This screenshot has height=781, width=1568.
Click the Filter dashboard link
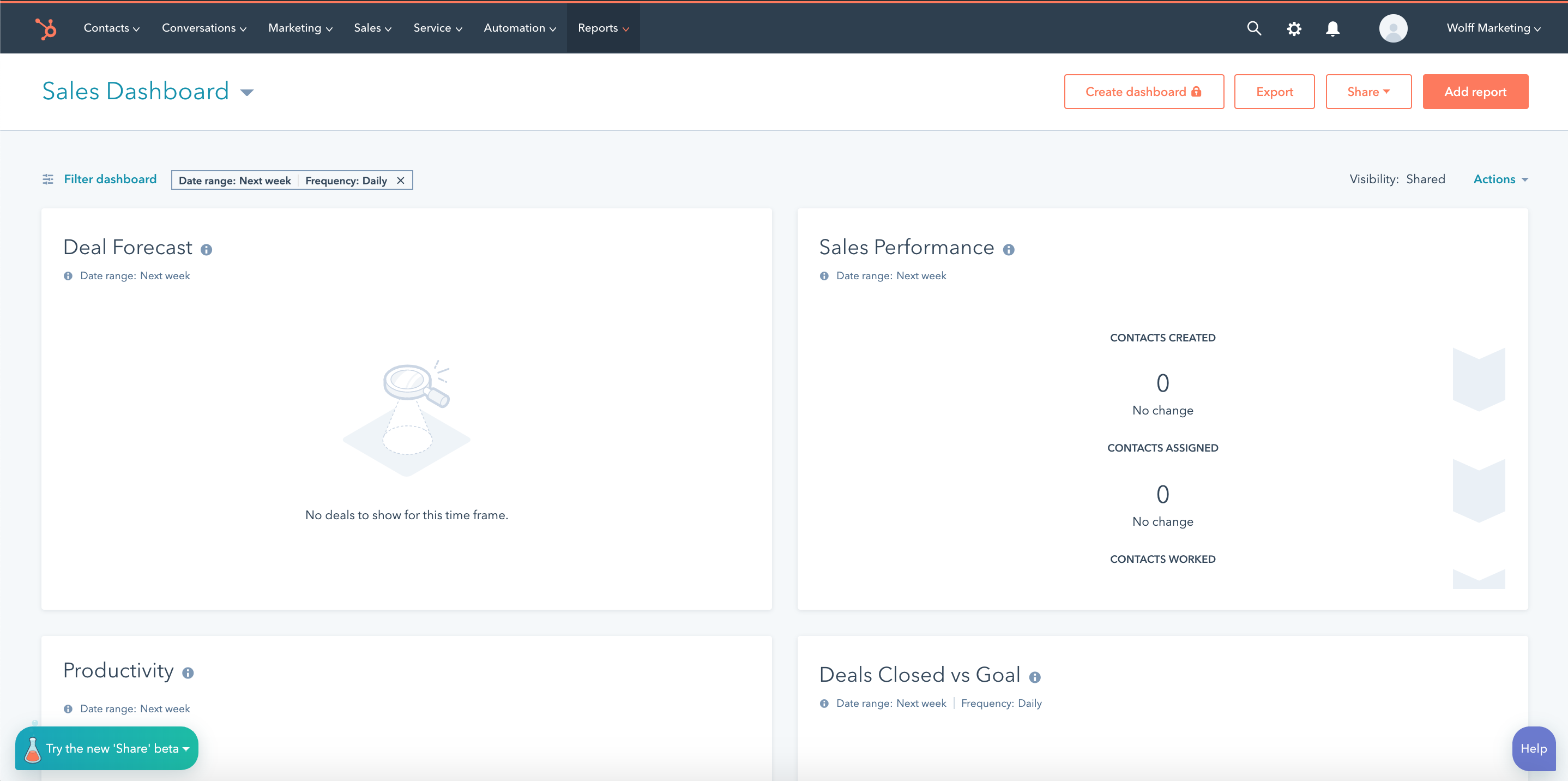tap(110, 179)
